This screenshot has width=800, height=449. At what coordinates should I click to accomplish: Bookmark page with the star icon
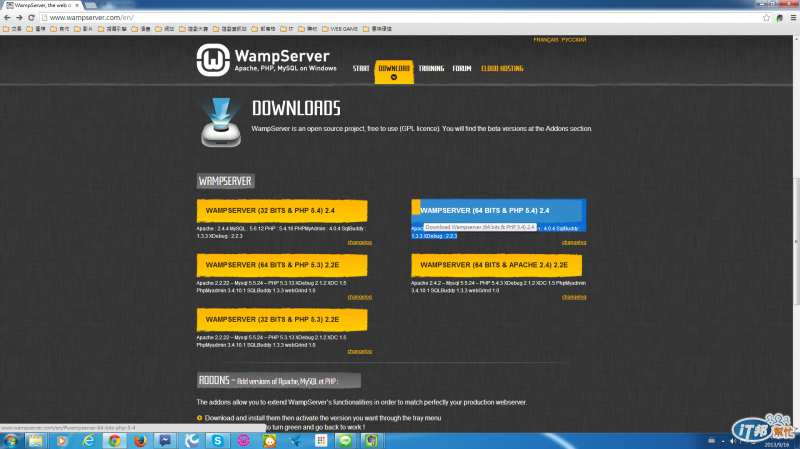[x=766, y=17]
